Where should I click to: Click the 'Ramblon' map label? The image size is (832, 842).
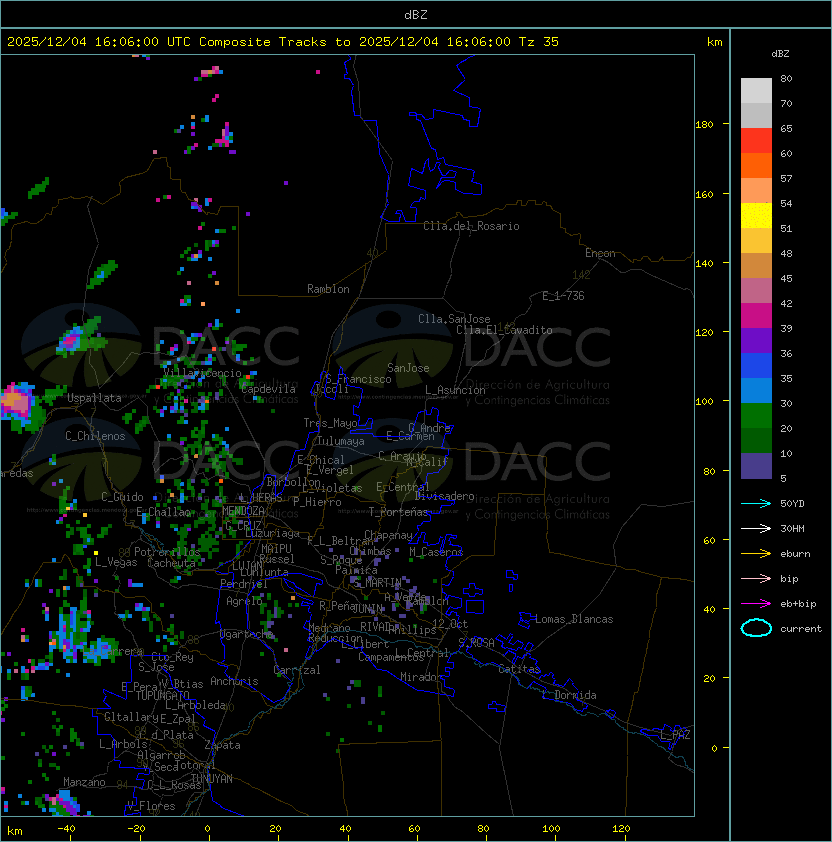click(x=328, y=289)
